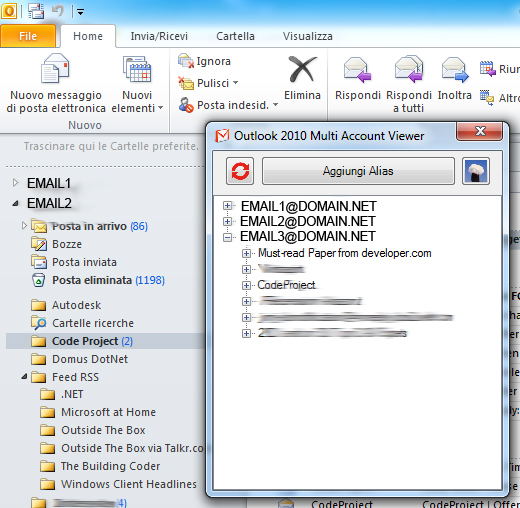
Task: Click the Send/Receive quick access icon
Action: coord(36,11)
